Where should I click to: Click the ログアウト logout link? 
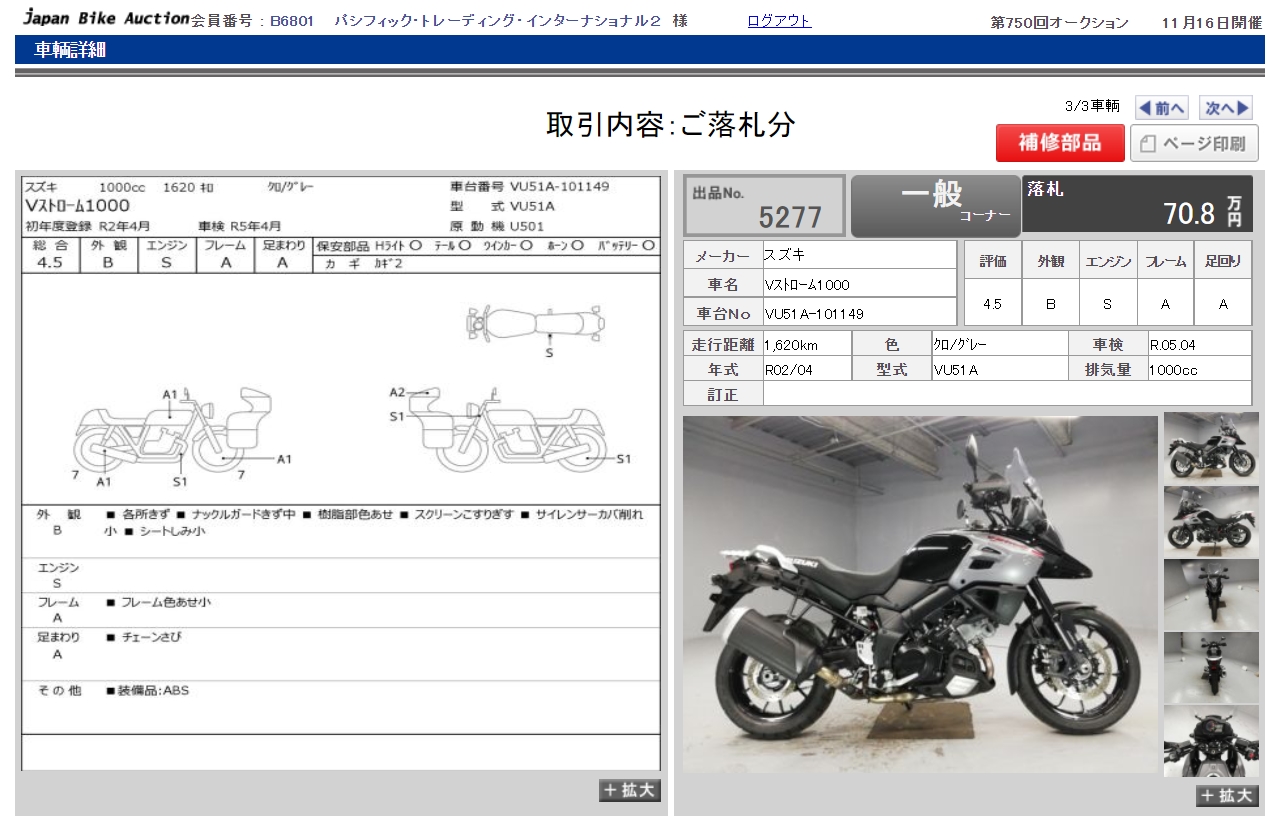tap(779, 21)
